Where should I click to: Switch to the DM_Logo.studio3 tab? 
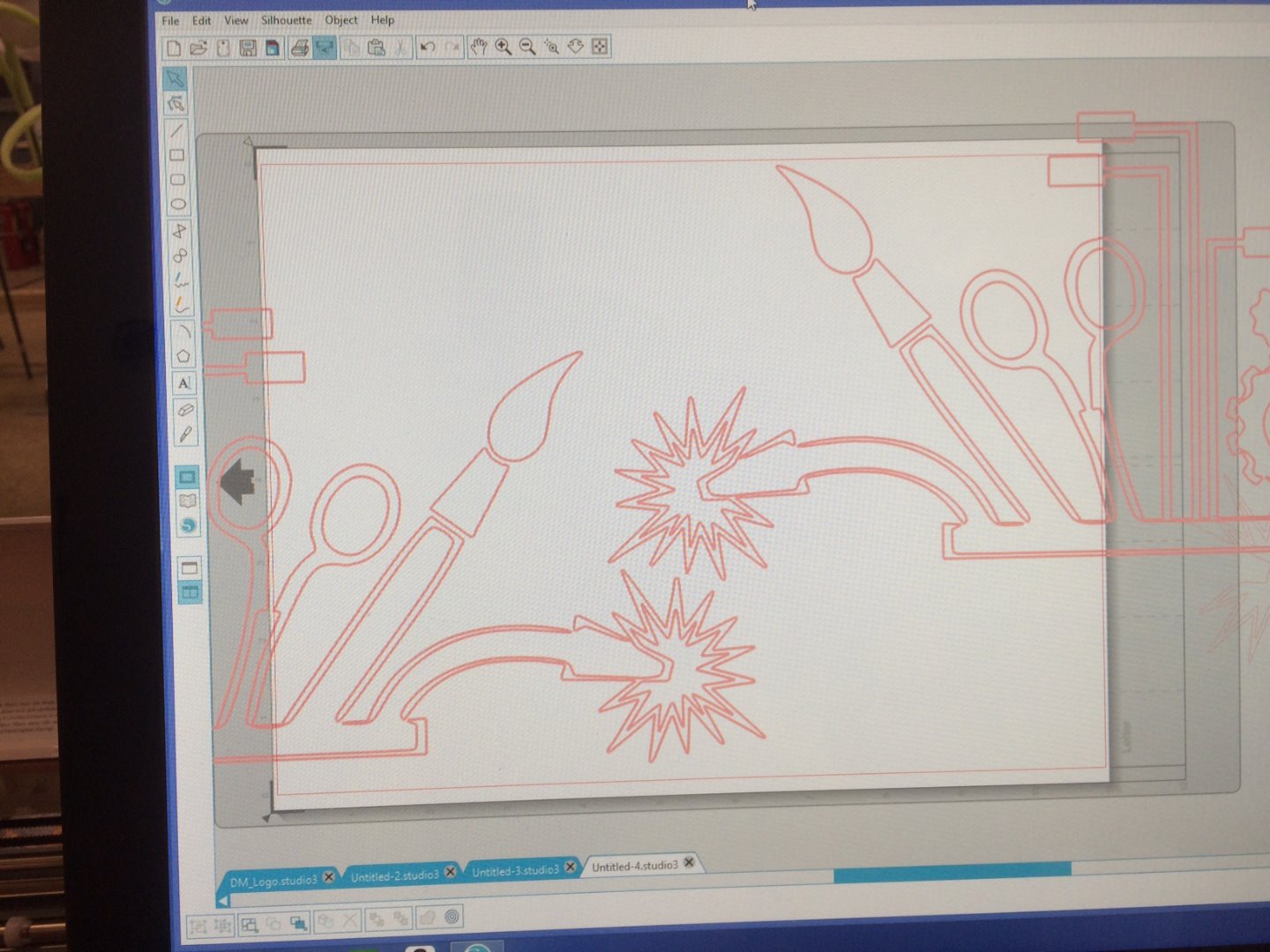[273, 881]
